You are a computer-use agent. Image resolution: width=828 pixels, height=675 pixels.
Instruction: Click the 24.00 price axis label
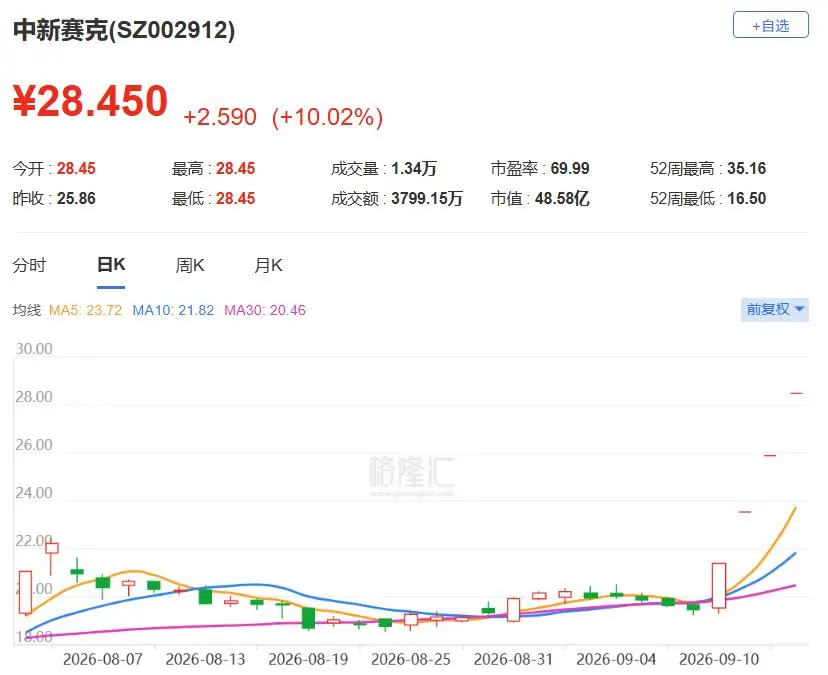(34, 493)
